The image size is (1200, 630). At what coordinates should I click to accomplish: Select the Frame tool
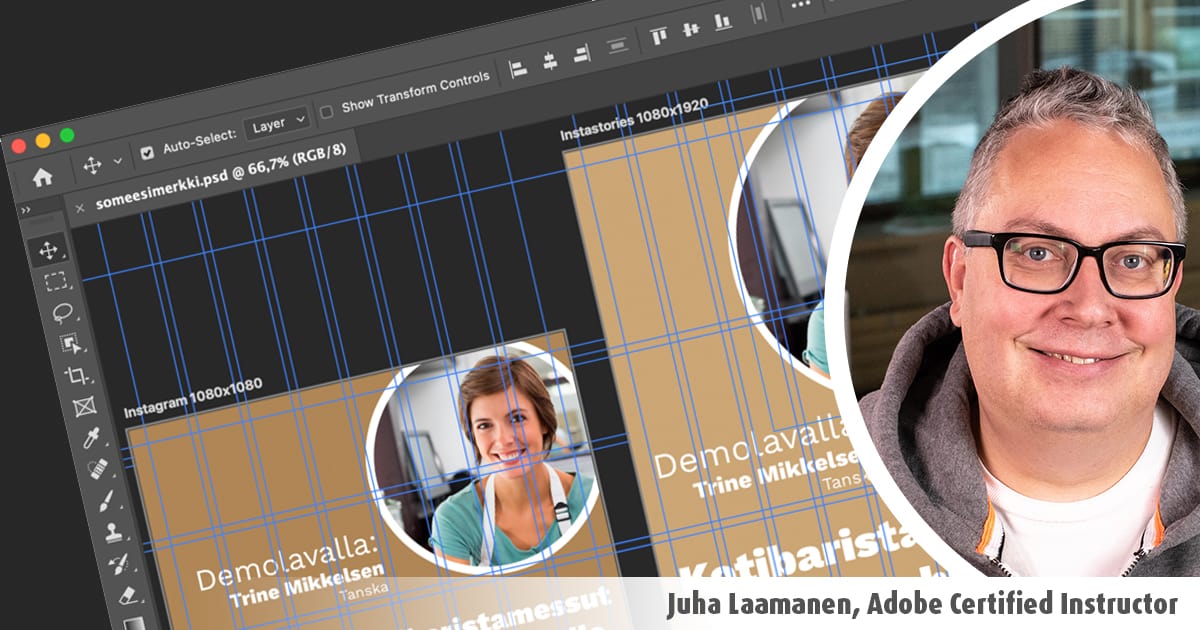pyautogui.click(x=83, y=406)
